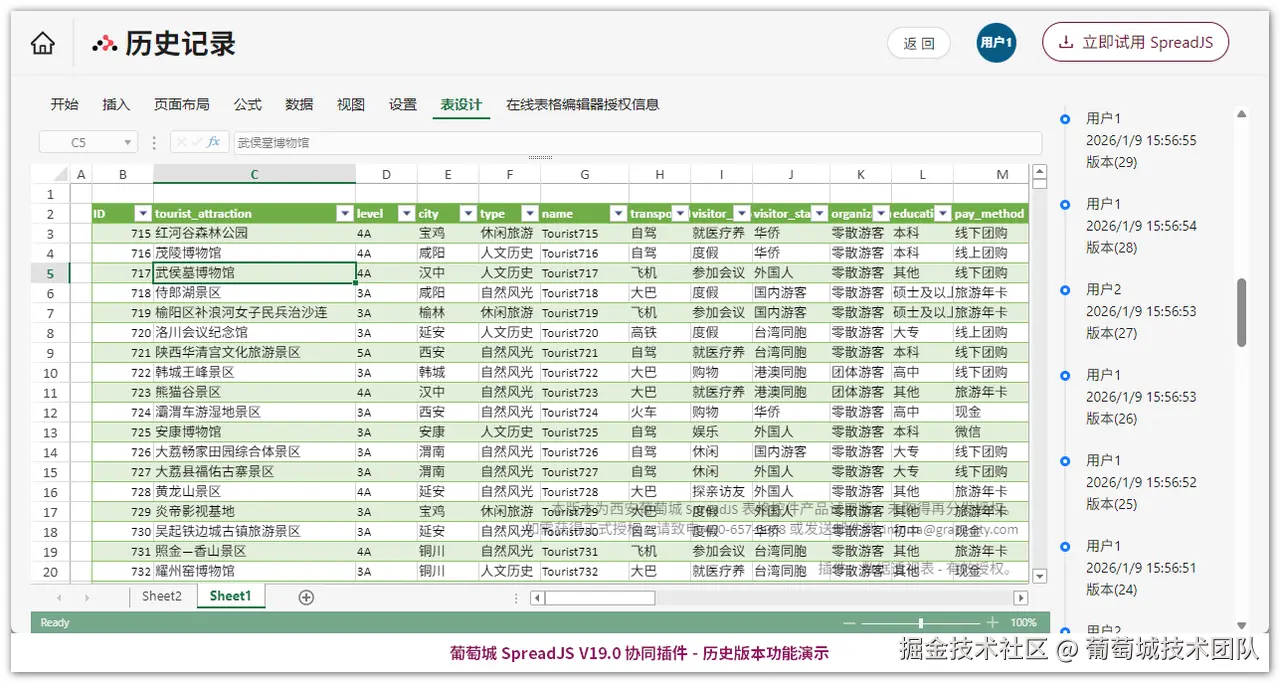Click history panel scroll down arrow
Screen dimensions: 1280x683
click(1242, 625)
